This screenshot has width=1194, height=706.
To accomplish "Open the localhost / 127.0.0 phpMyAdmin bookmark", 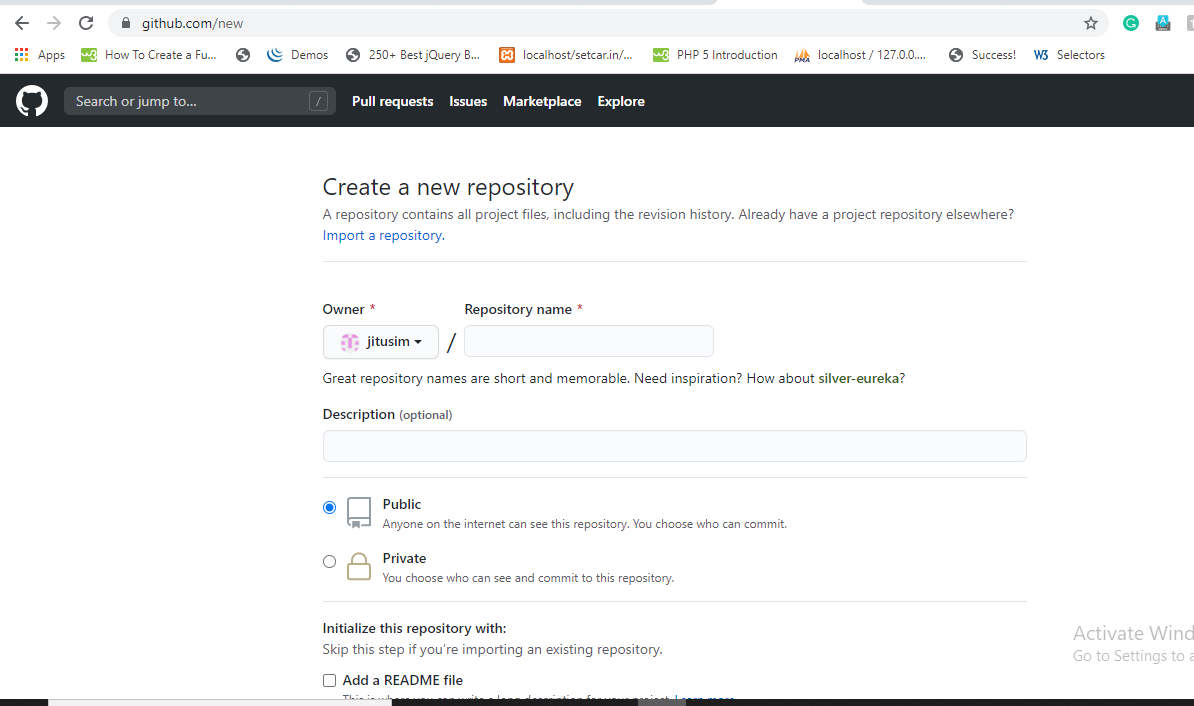I will (860, 55).
